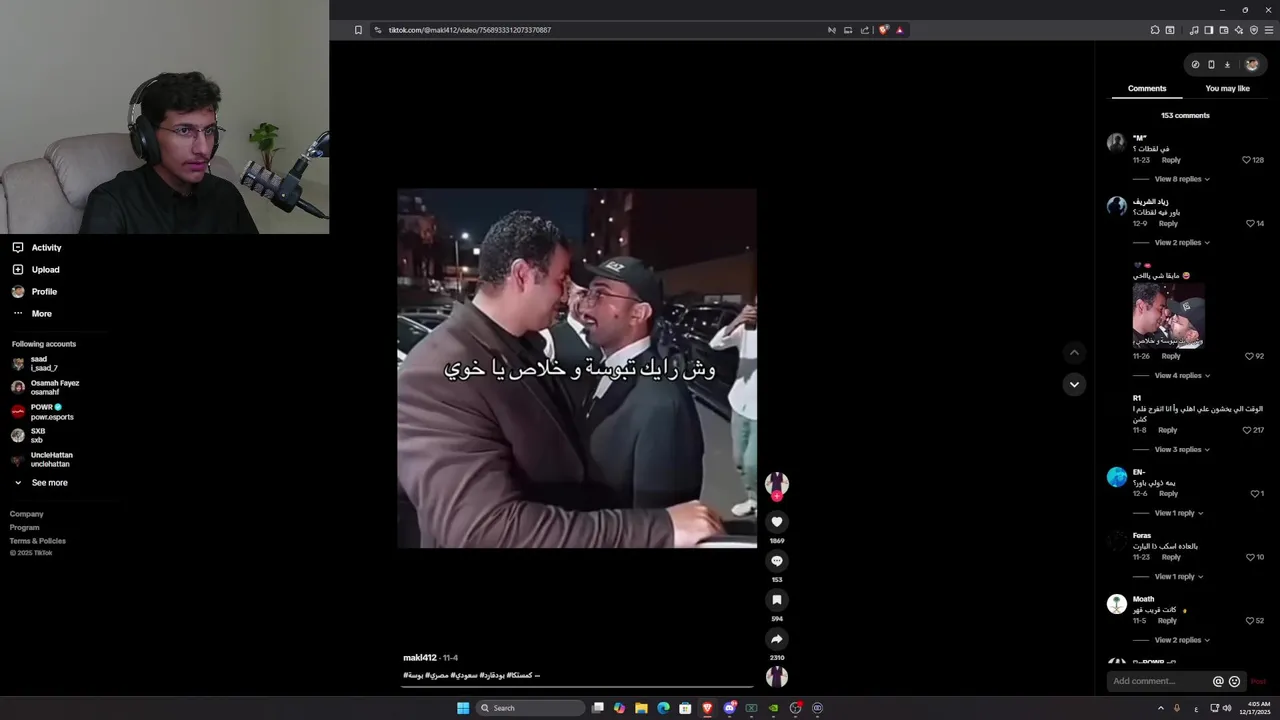
Task: Like the TikTok video with the heart icon
Action: pyautogui.click(x=777, y=522)
